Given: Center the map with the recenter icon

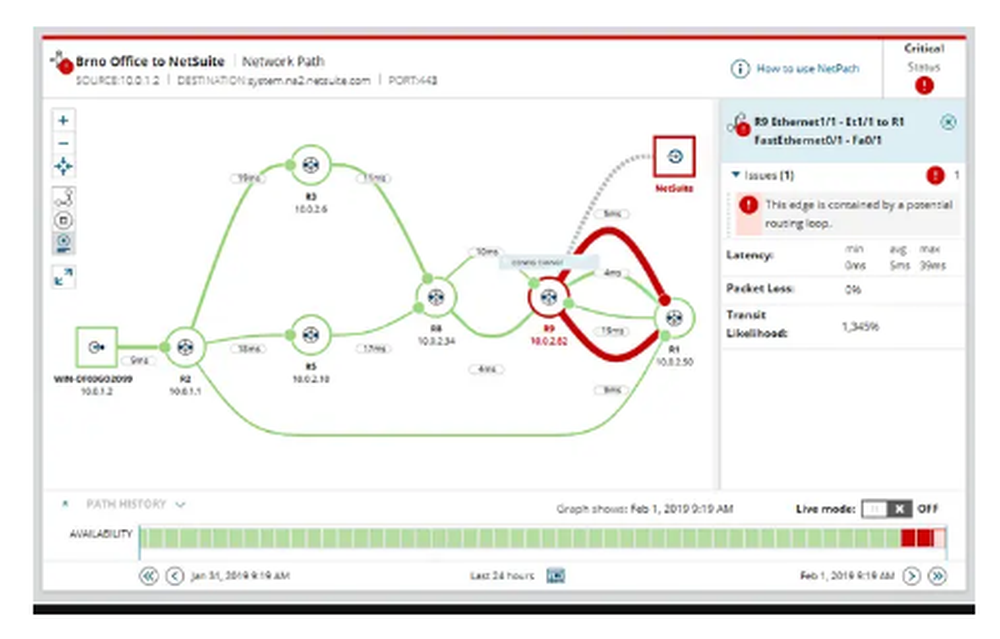Looking at the screenshot, I should pos(63,166).
